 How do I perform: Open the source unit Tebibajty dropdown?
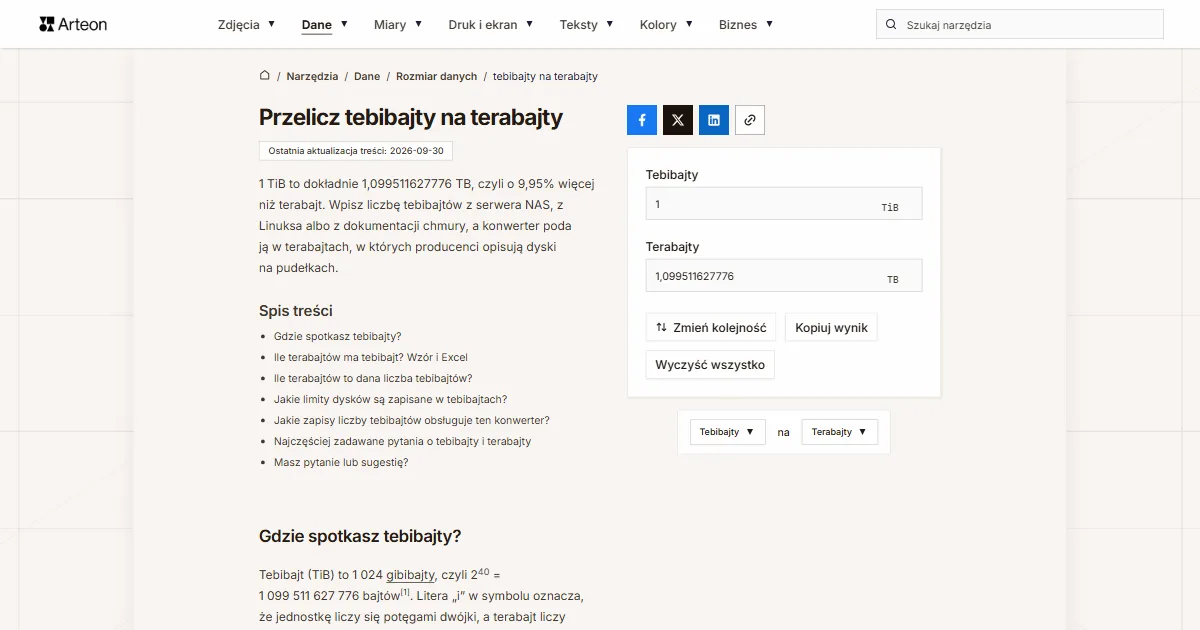(728, 432)
